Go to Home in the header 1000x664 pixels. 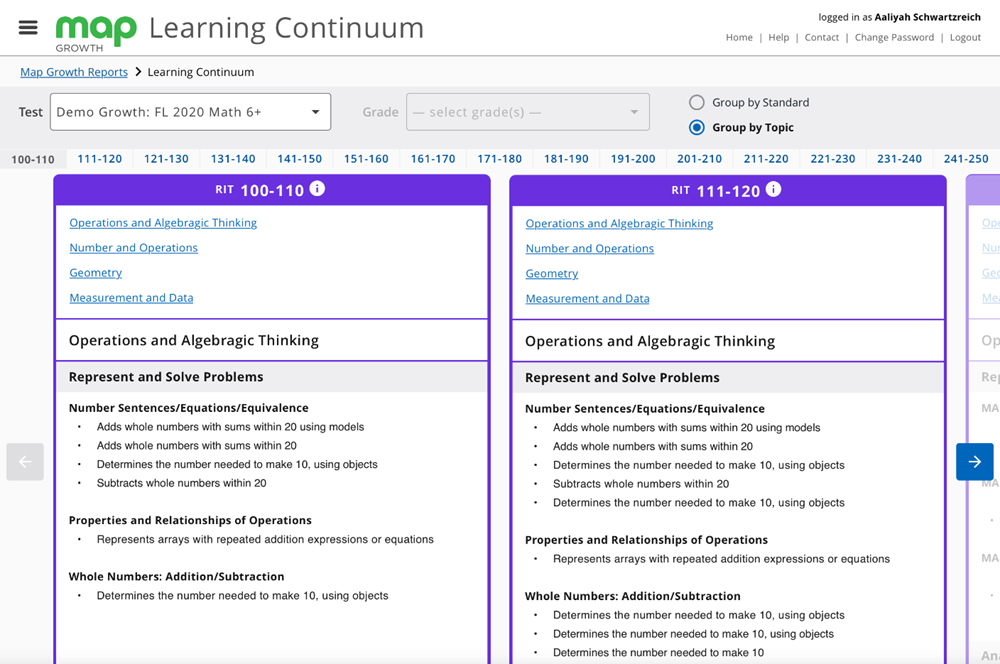tap(739, 38)
